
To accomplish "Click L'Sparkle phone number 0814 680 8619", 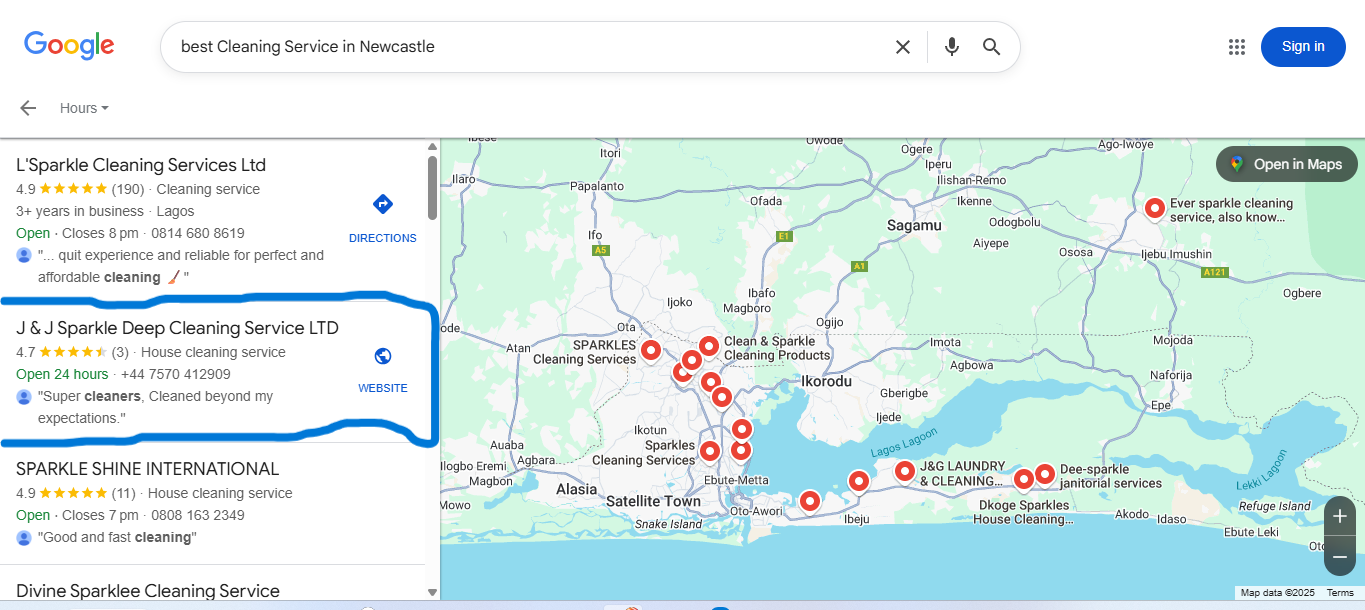I will pyautogui.click(x=198, y=233).
